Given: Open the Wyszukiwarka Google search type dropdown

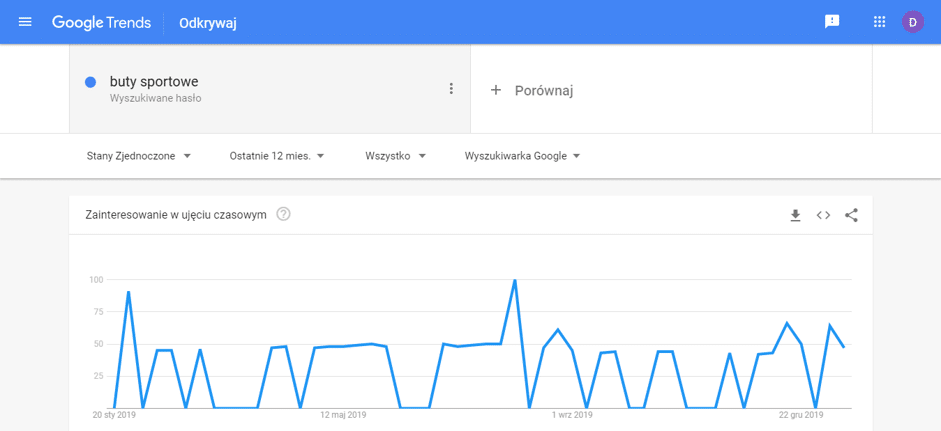Looking at the screenshot, I should click(x=522, y=156).
